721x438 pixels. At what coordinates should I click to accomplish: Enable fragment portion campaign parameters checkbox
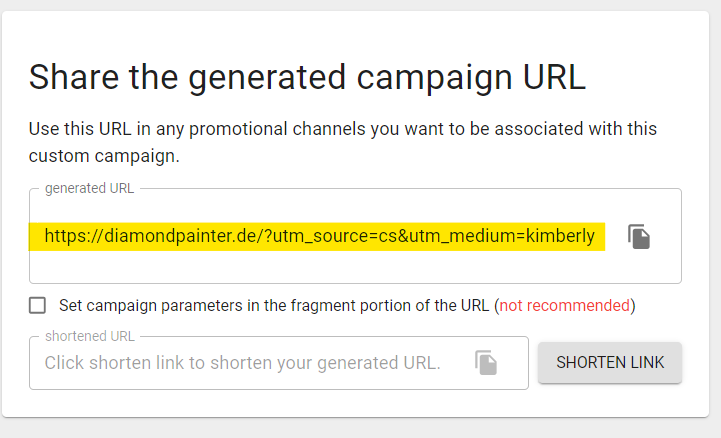tap(38, 305)
